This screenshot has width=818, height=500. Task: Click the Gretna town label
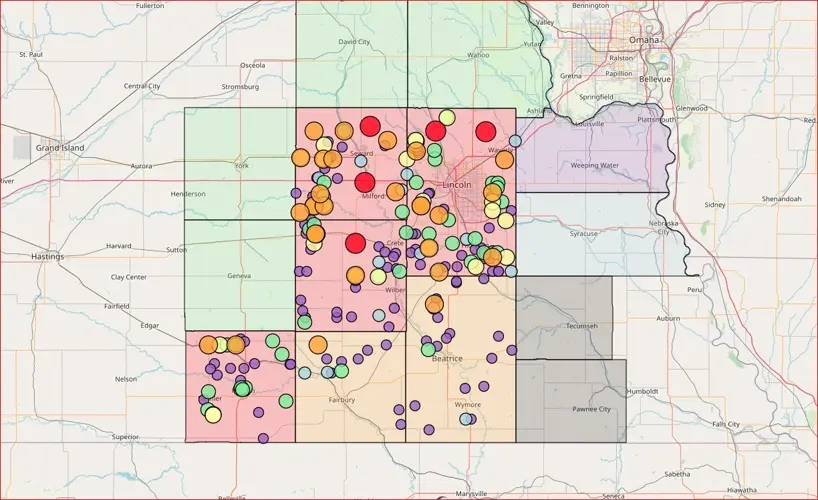[x=571, y=76]
